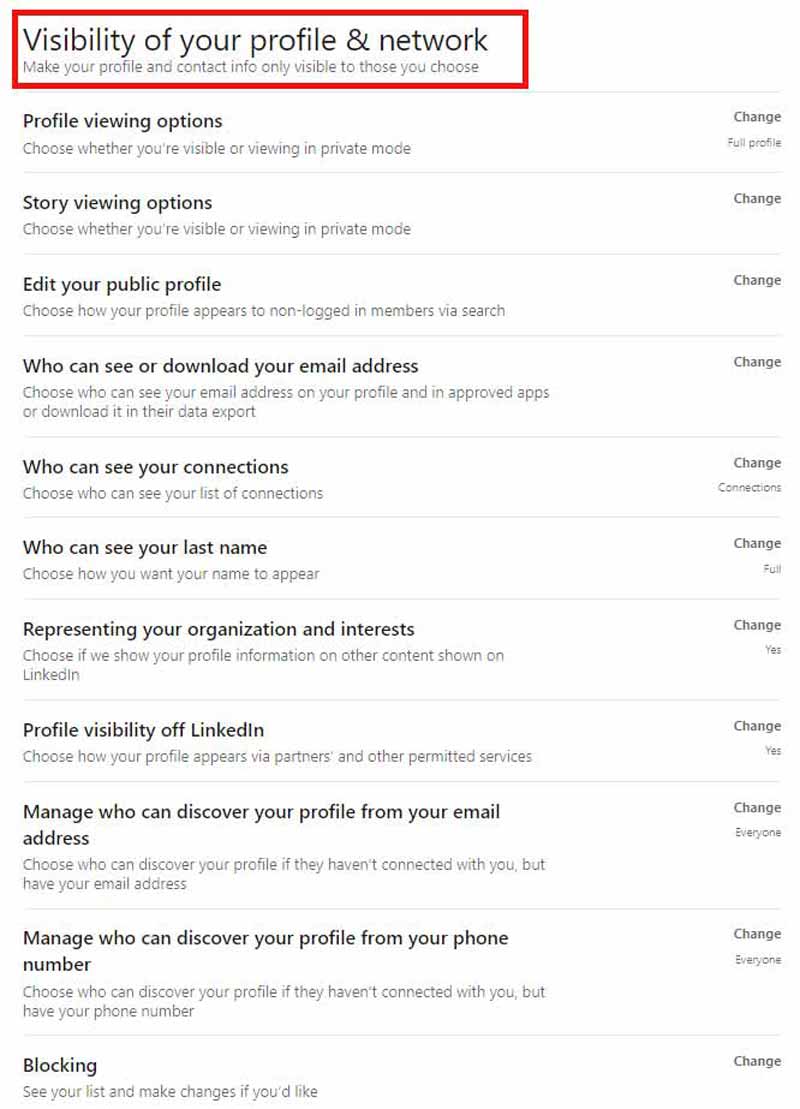Click Change for email address visibility
800x1109 pixels.
pyautogui.click(x=756, y=362)
